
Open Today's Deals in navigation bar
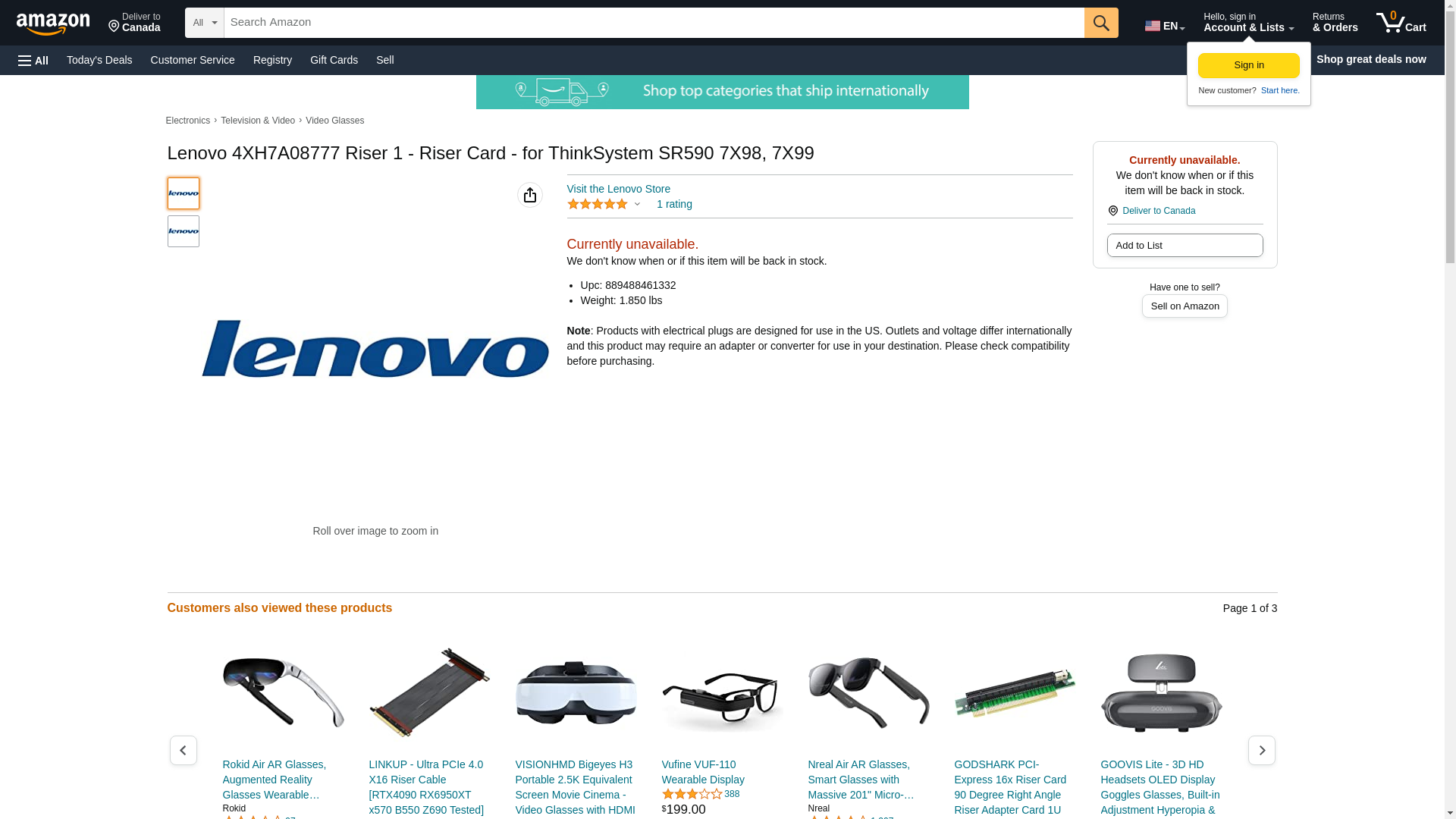tap(99, 60)
